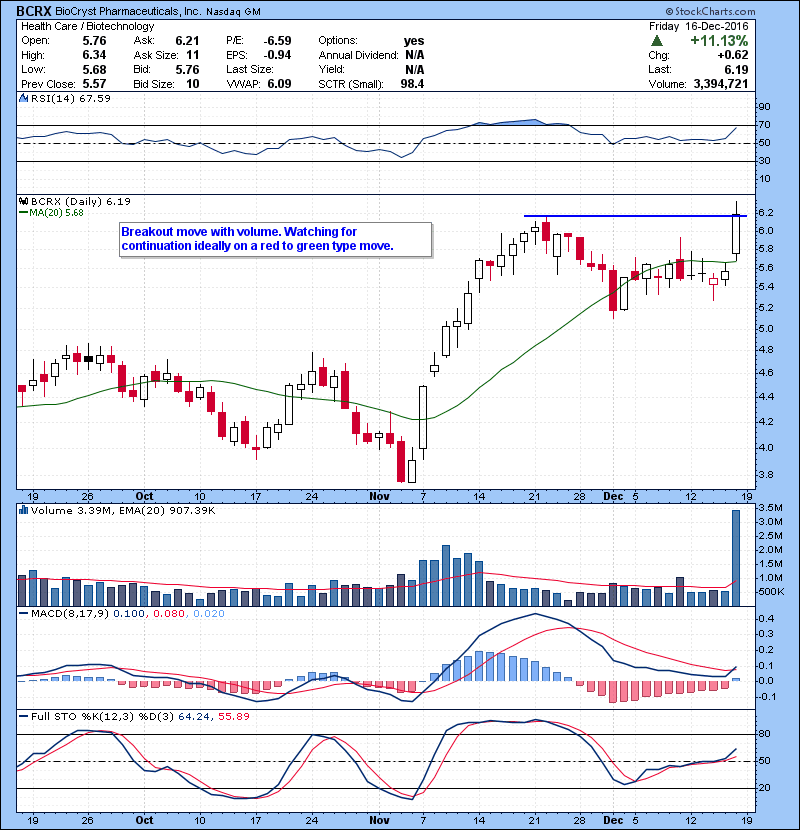The width and height of the screenshot is (800, 830).
Task: Click the SCTR (Small) value 98.4
Action: [412, 84]
